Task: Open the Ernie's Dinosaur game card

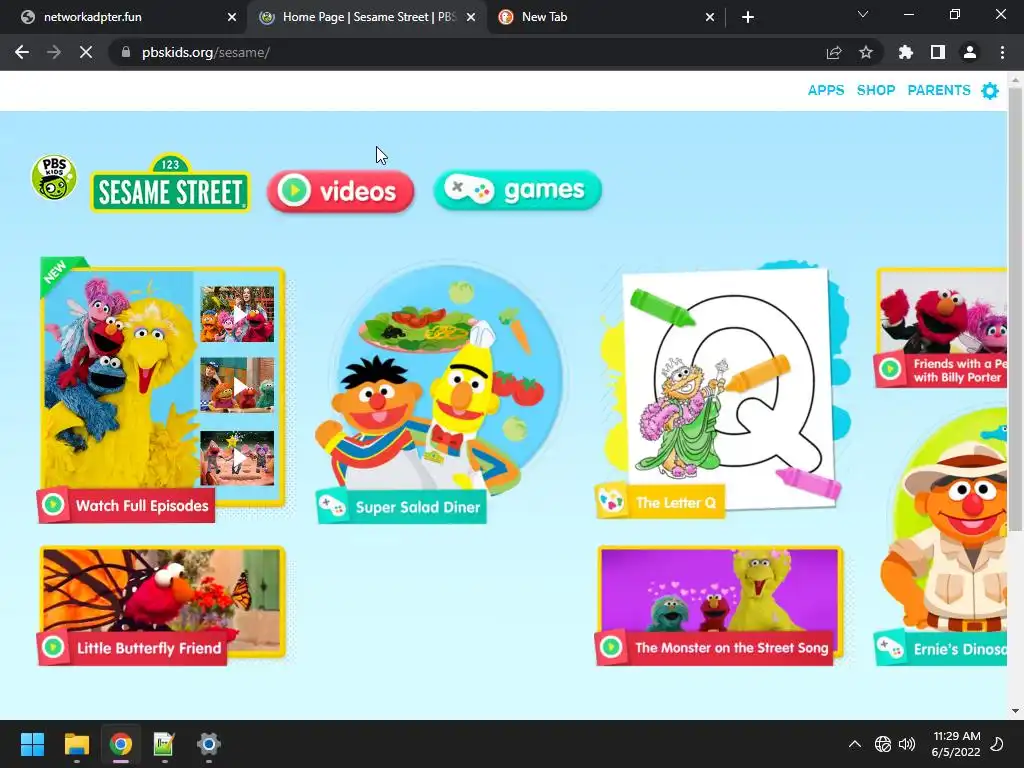Action: coord(941,537)
